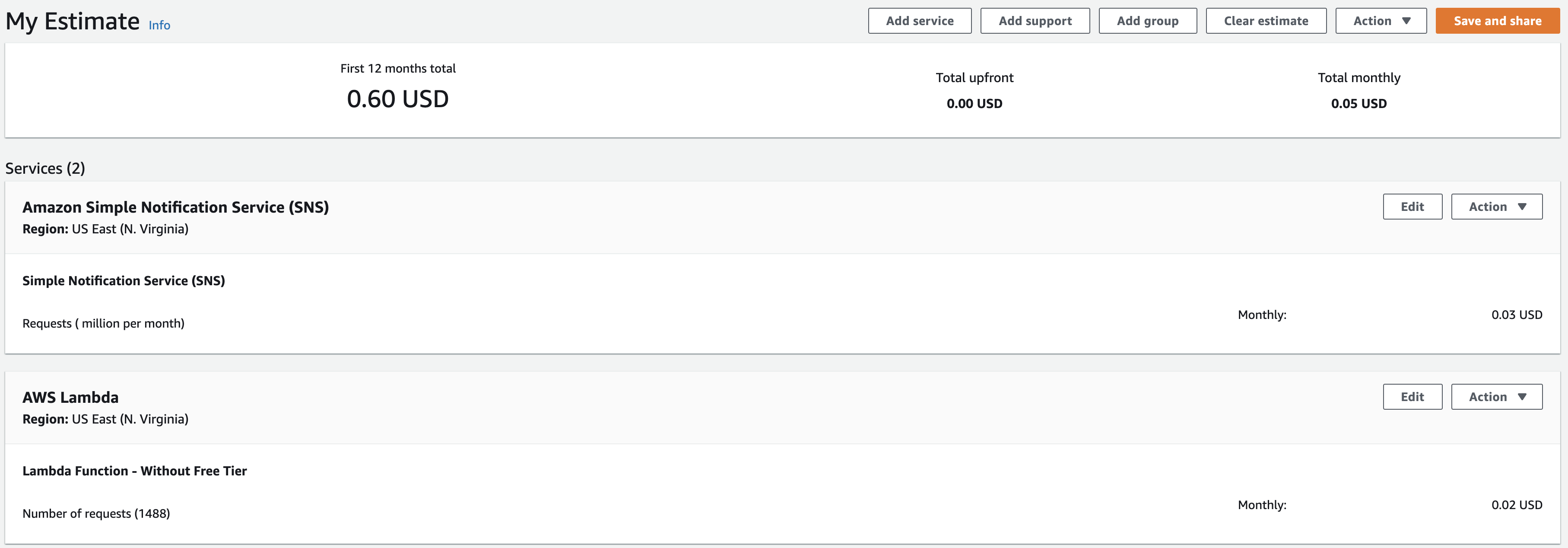Click the orange Save and share button
The height and width of the screenshot is (548, 1568).
click(1497, 21)
